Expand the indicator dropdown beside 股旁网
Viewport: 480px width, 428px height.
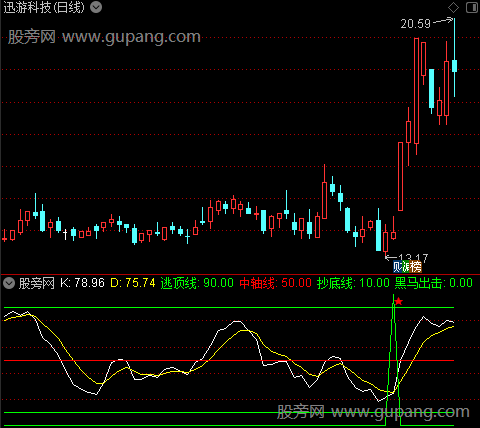9,283
